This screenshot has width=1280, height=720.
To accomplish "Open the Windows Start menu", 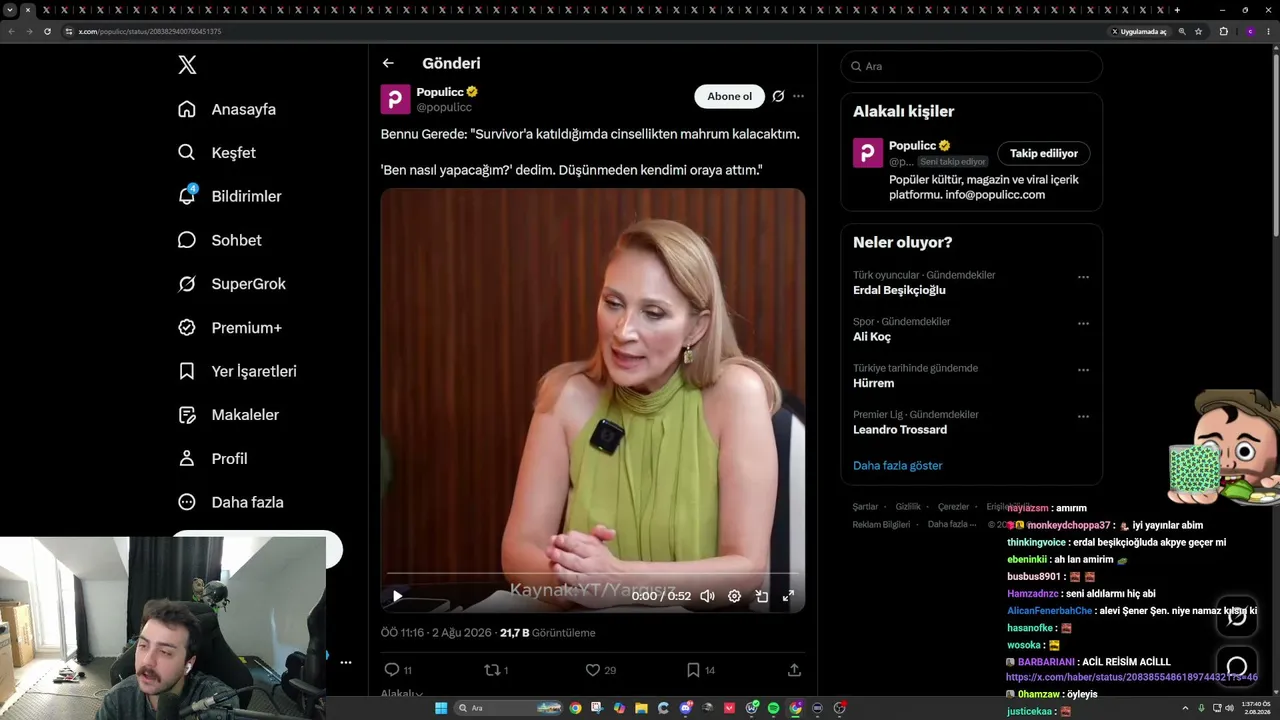I will tap(441, 708).
